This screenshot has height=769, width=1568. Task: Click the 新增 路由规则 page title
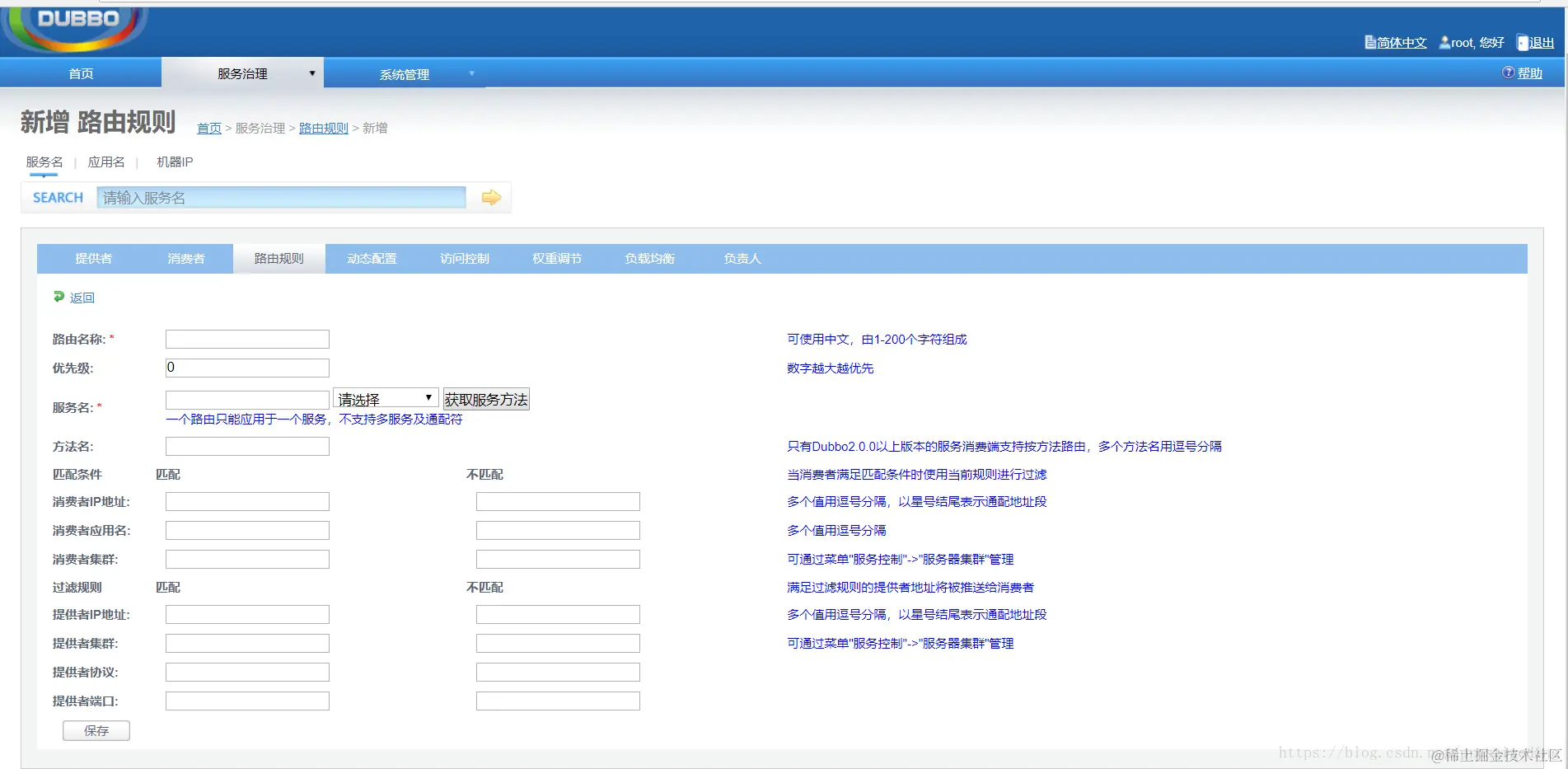tap(98, 123)
